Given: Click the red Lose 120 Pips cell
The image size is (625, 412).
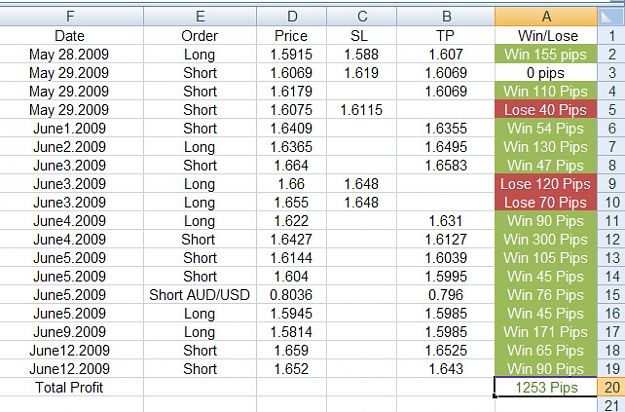Looking at the screenshot, I should click(x=546, y=184).
